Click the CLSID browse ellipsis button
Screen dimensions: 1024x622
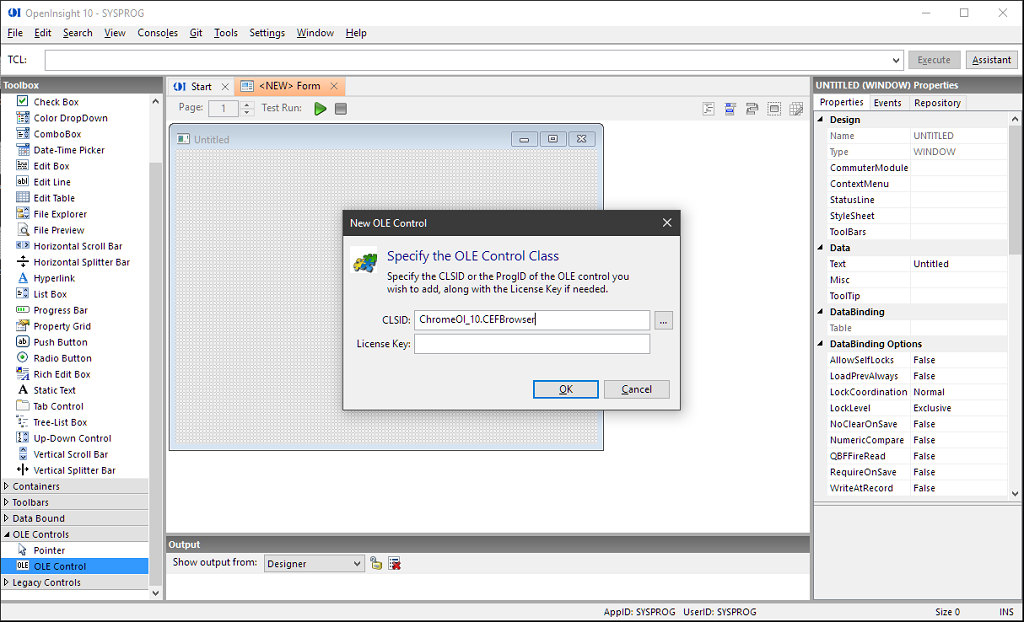664,320
